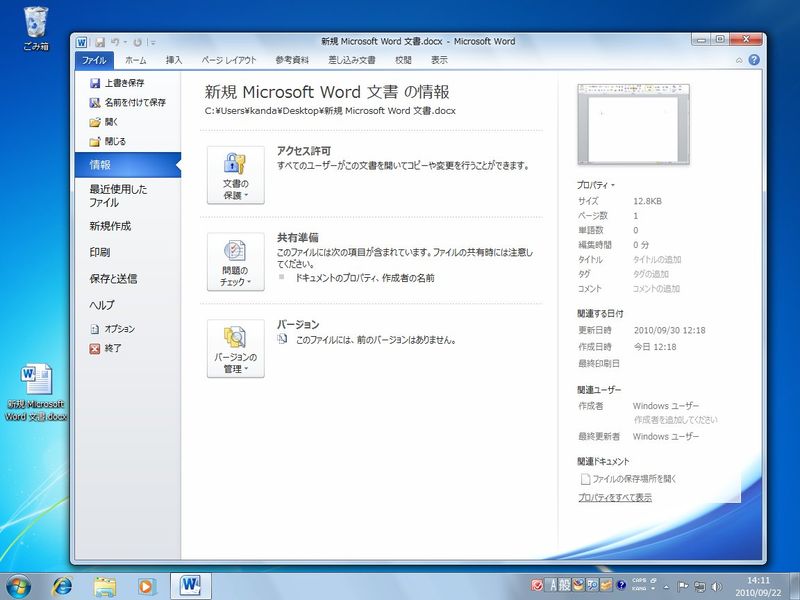Screen dimensions: 800x600
Task: Click the 作成者 Windows ユーザー name
Action: pyautogui.click(x=666, y=406)
